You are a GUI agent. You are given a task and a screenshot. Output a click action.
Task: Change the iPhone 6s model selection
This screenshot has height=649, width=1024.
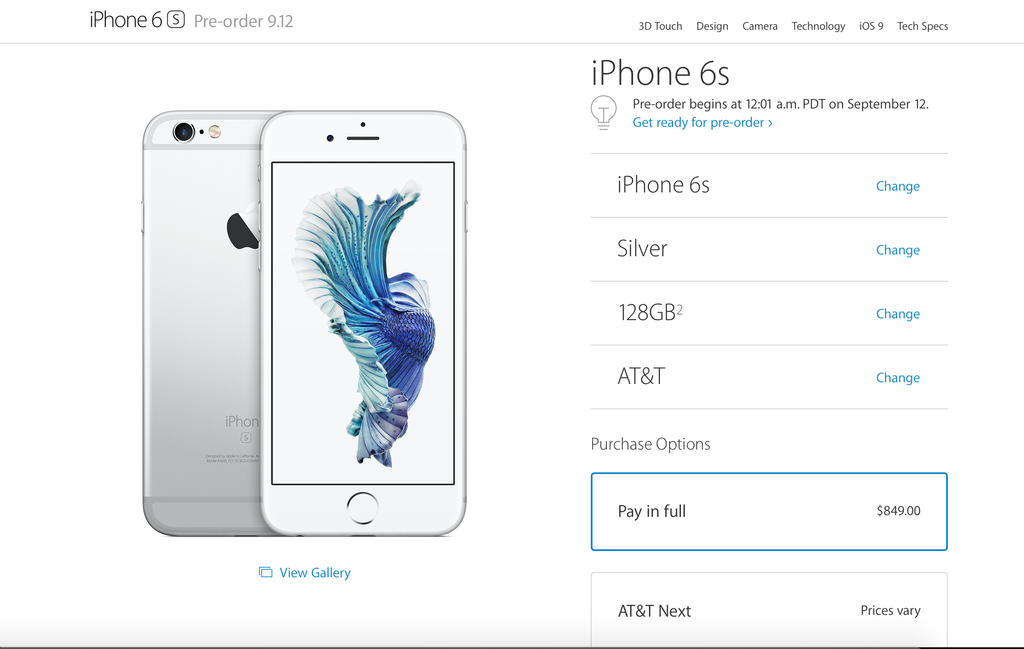point(897,186)
